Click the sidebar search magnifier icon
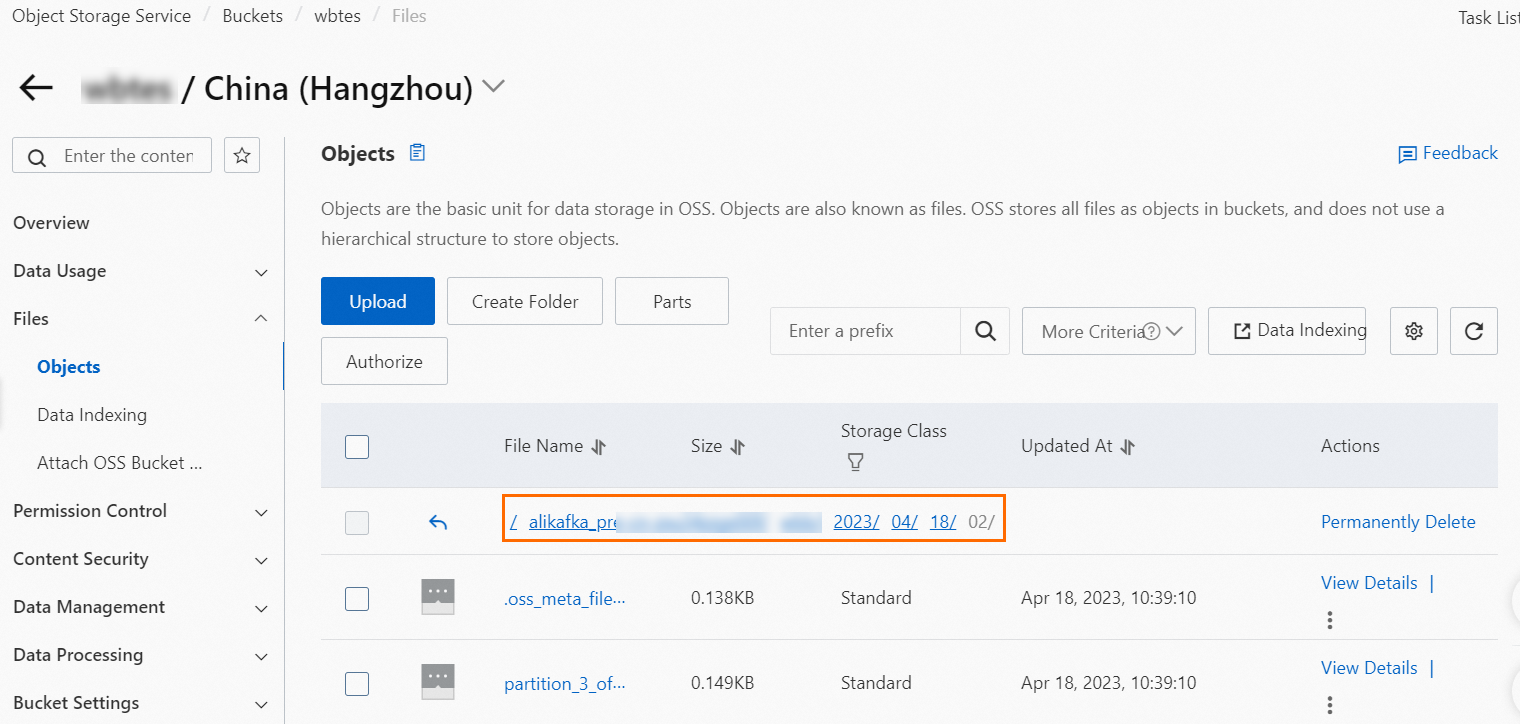The height and width of the screenshot is (724, 1520). [x=37, y=157]
